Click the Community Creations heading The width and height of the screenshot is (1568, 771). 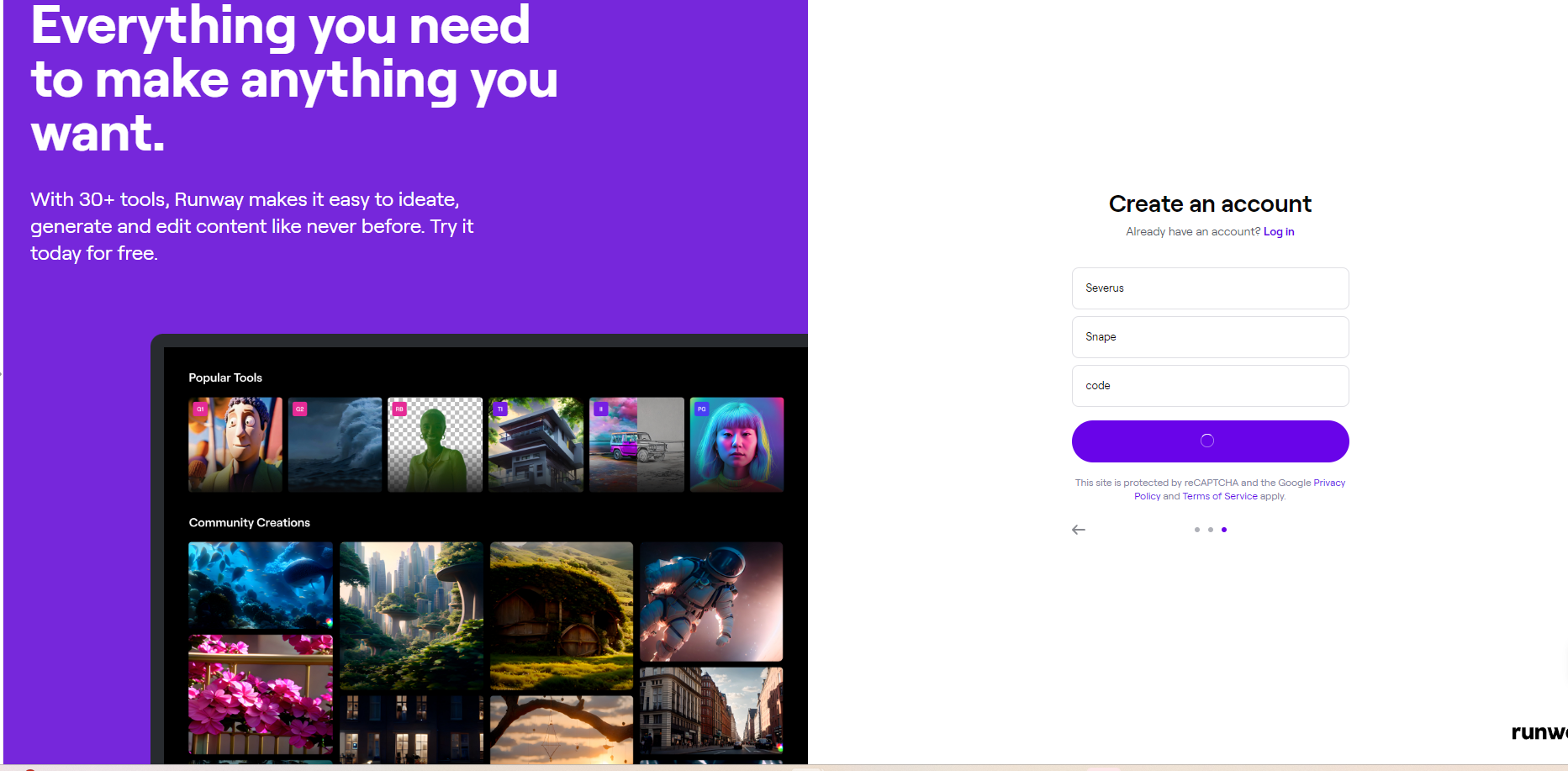(250, 523)
